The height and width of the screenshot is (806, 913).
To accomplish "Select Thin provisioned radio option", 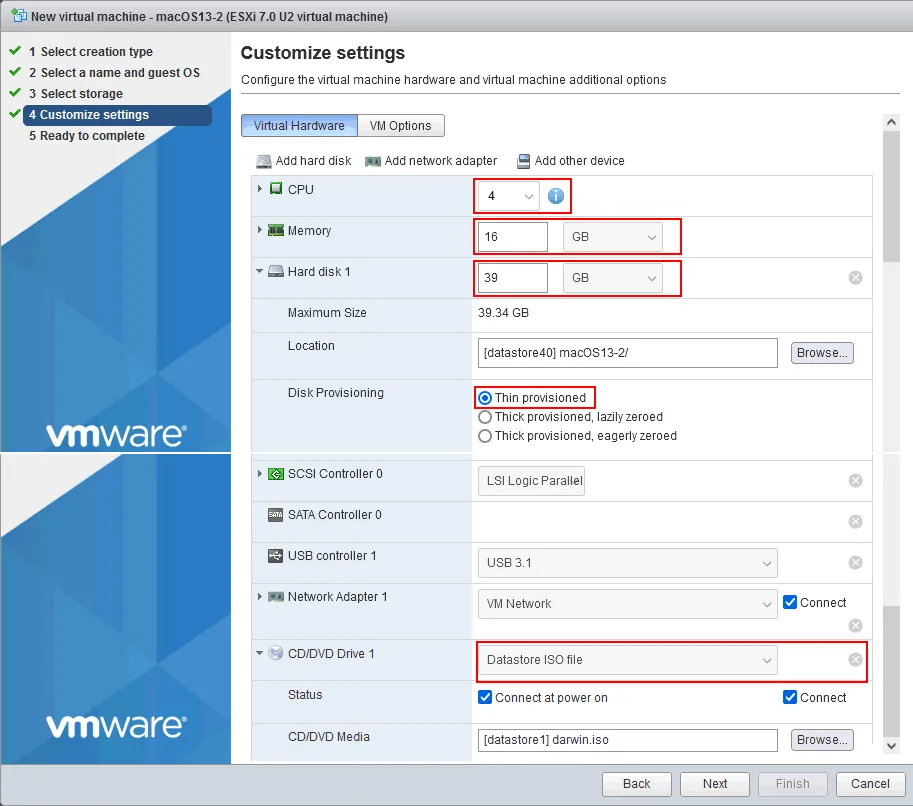I will (x=485, y=398).
